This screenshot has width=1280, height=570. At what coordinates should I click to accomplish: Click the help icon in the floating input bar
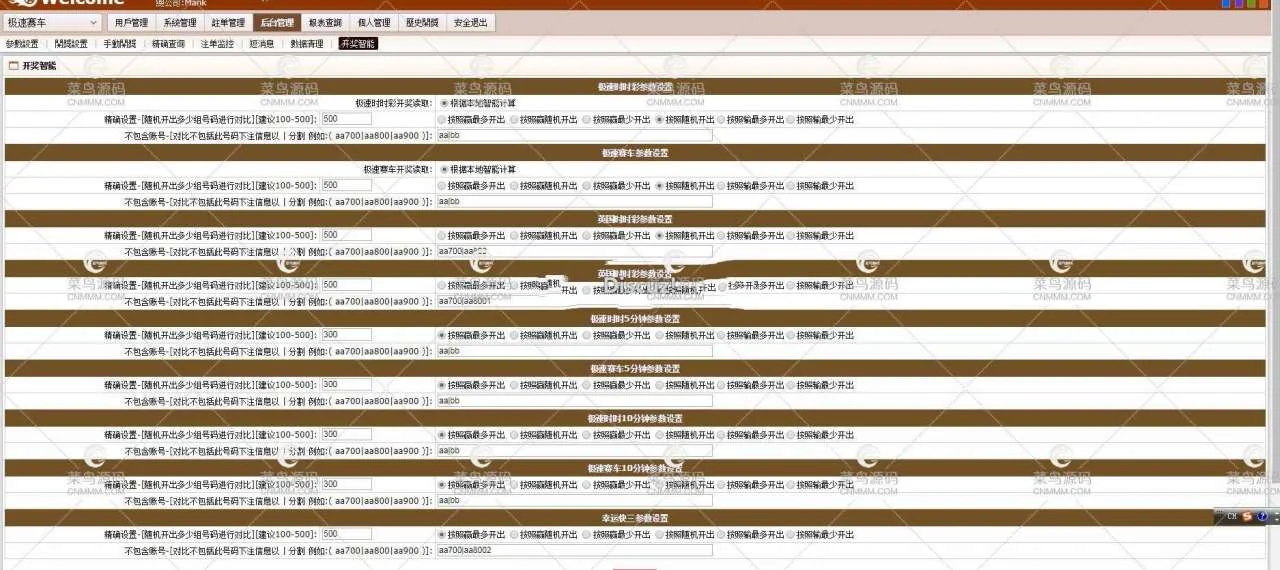1263,516
